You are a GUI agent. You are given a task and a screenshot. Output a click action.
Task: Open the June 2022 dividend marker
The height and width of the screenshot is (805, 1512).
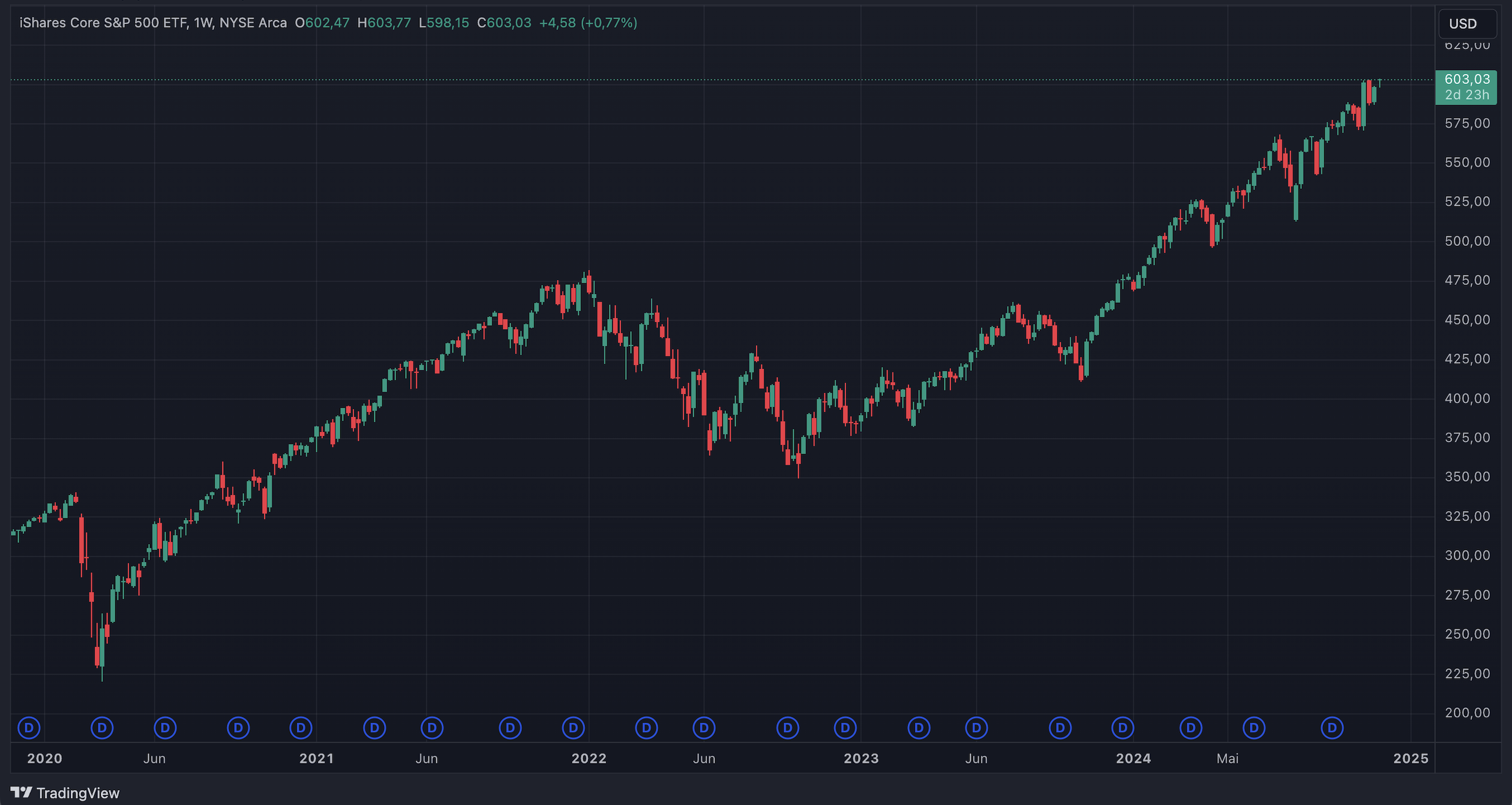click(704, 728)
